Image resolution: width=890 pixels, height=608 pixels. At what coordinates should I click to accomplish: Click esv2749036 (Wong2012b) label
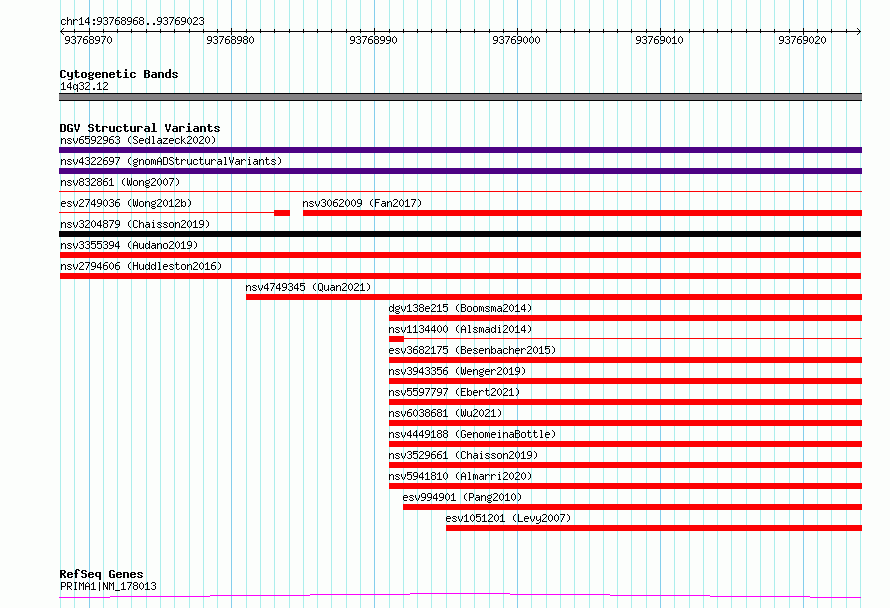126,203
